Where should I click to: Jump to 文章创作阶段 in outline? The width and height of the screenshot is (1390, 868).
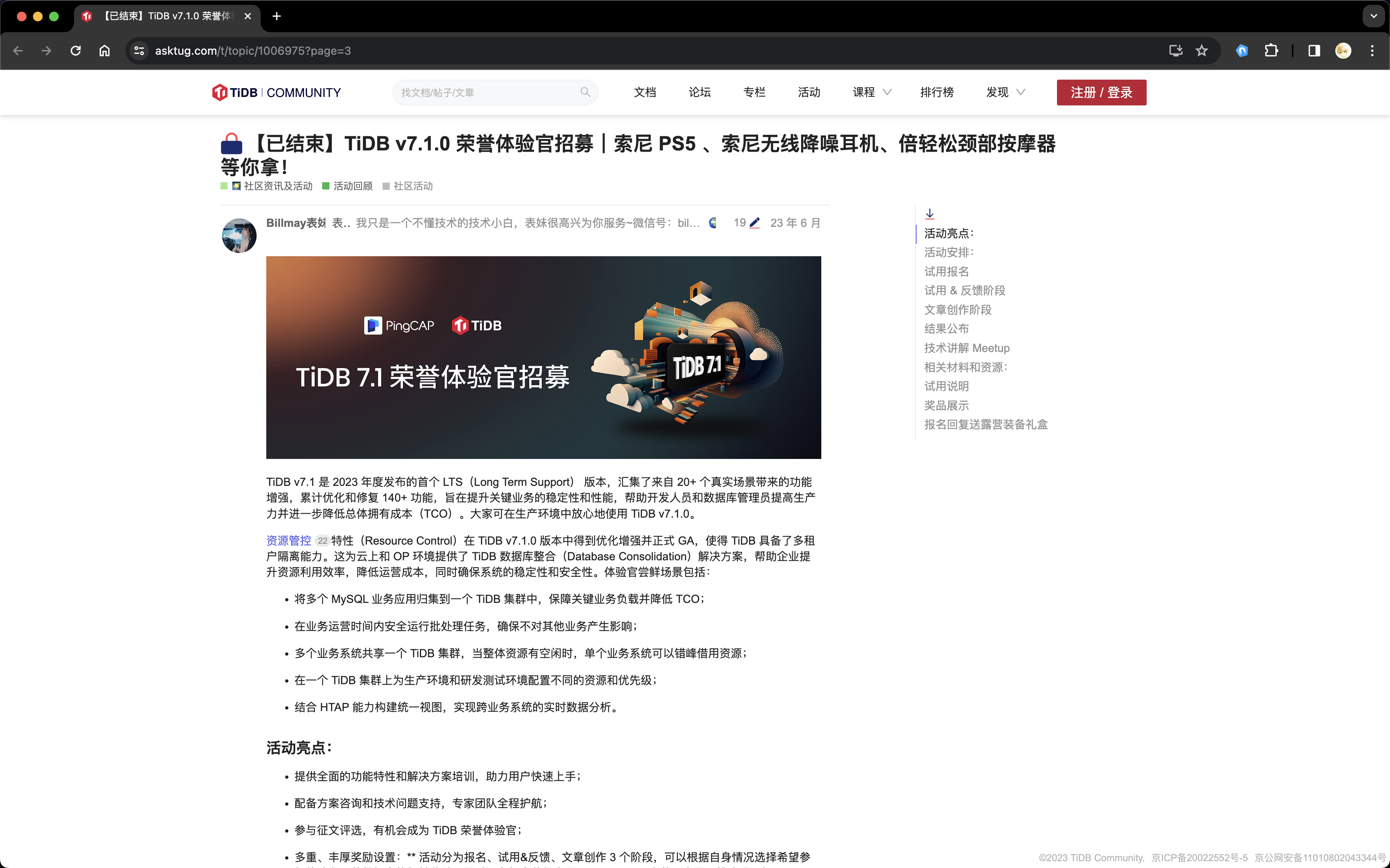958,310
